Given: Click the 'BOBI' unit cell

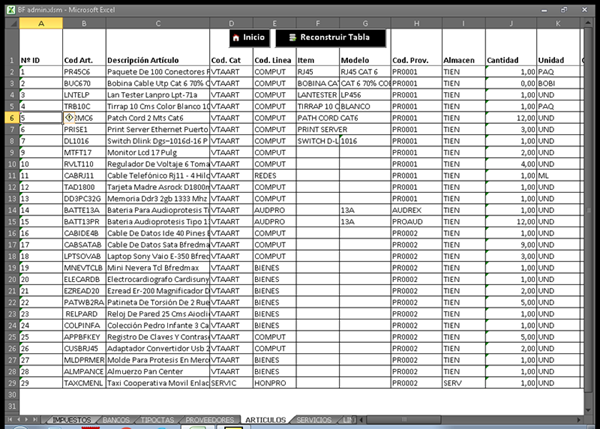Looking at the screenshot, I should tap(558, 83).
